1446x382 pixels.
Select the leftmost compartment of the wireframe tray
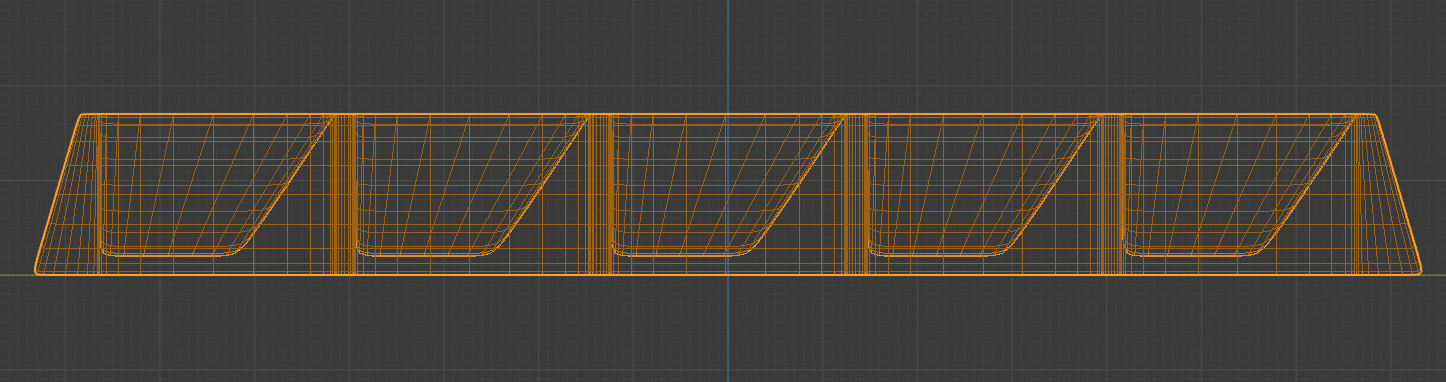point(215,186)
